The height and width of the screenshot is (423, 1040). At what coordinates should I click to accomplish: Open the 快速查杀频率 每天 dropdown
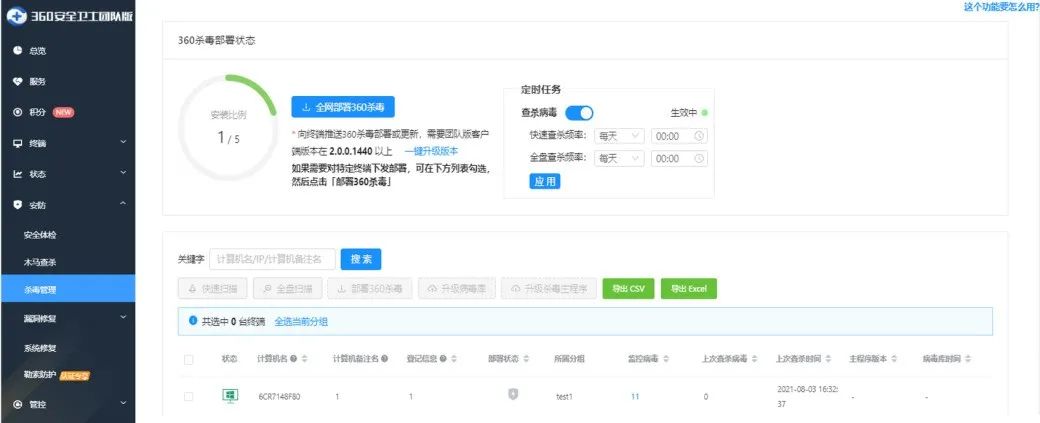(619, 136)
